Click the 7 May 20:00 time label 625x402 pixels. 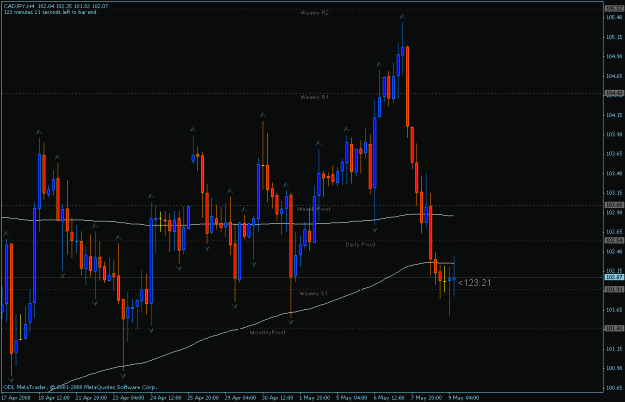[x=426, y=398]
